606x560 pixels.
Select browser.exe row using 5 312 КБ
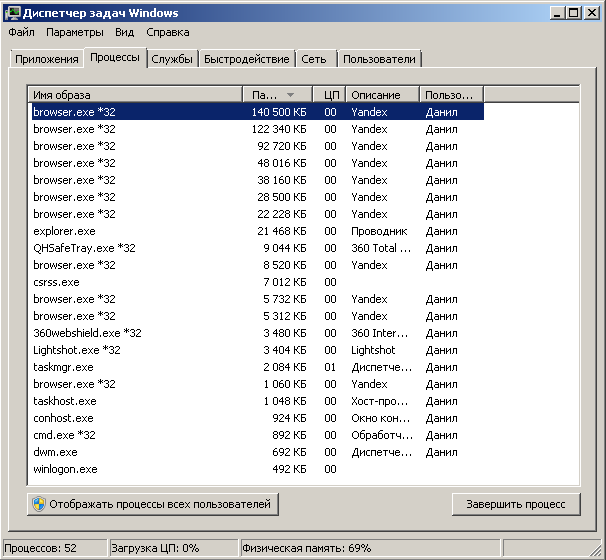[256, 316]
